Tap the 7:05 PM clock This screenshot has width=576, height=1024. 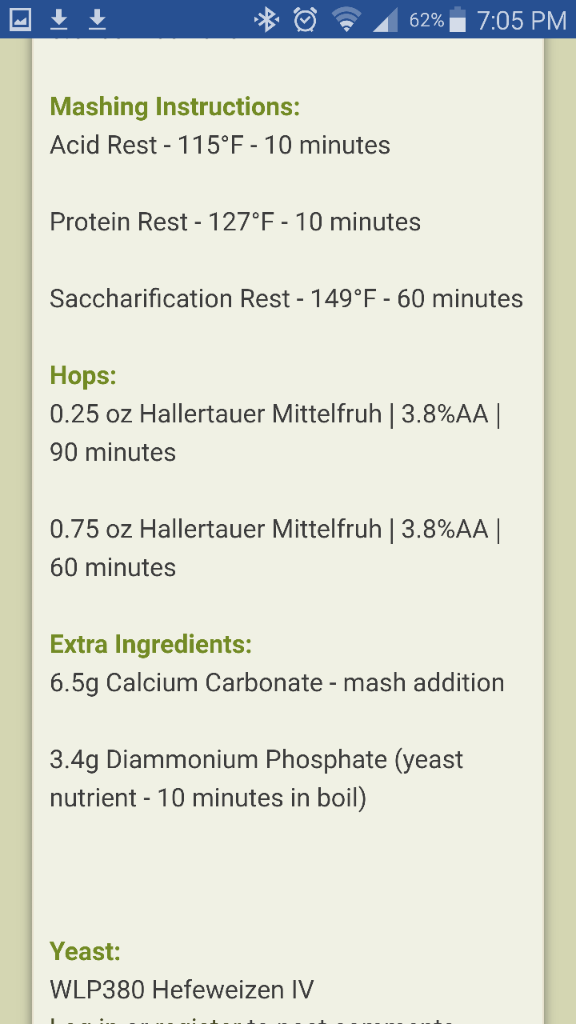click(521, 21)
